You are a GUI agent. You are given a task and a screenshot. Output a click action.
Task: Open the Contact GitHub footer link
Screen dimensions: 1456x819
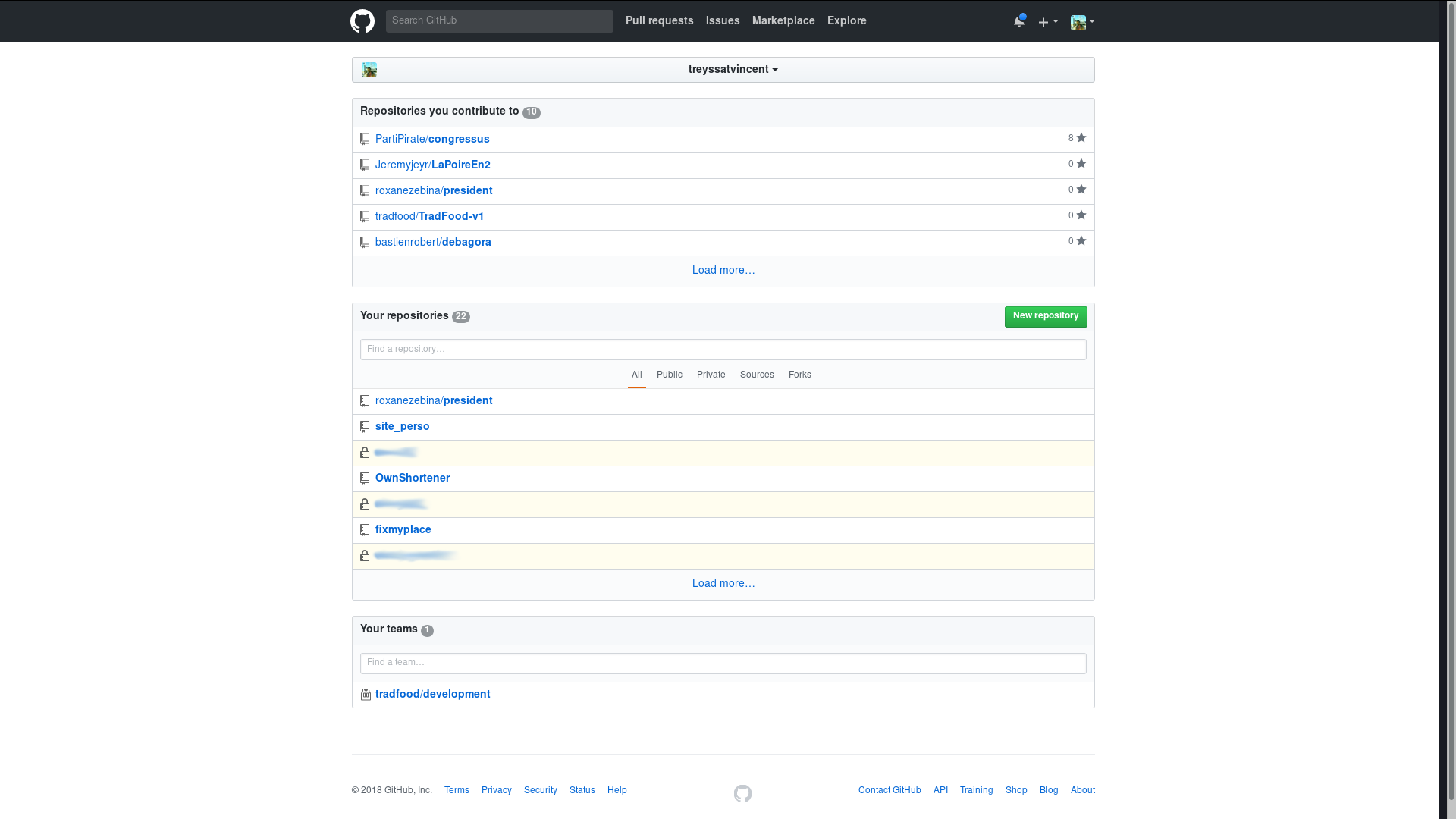[890, 791]
